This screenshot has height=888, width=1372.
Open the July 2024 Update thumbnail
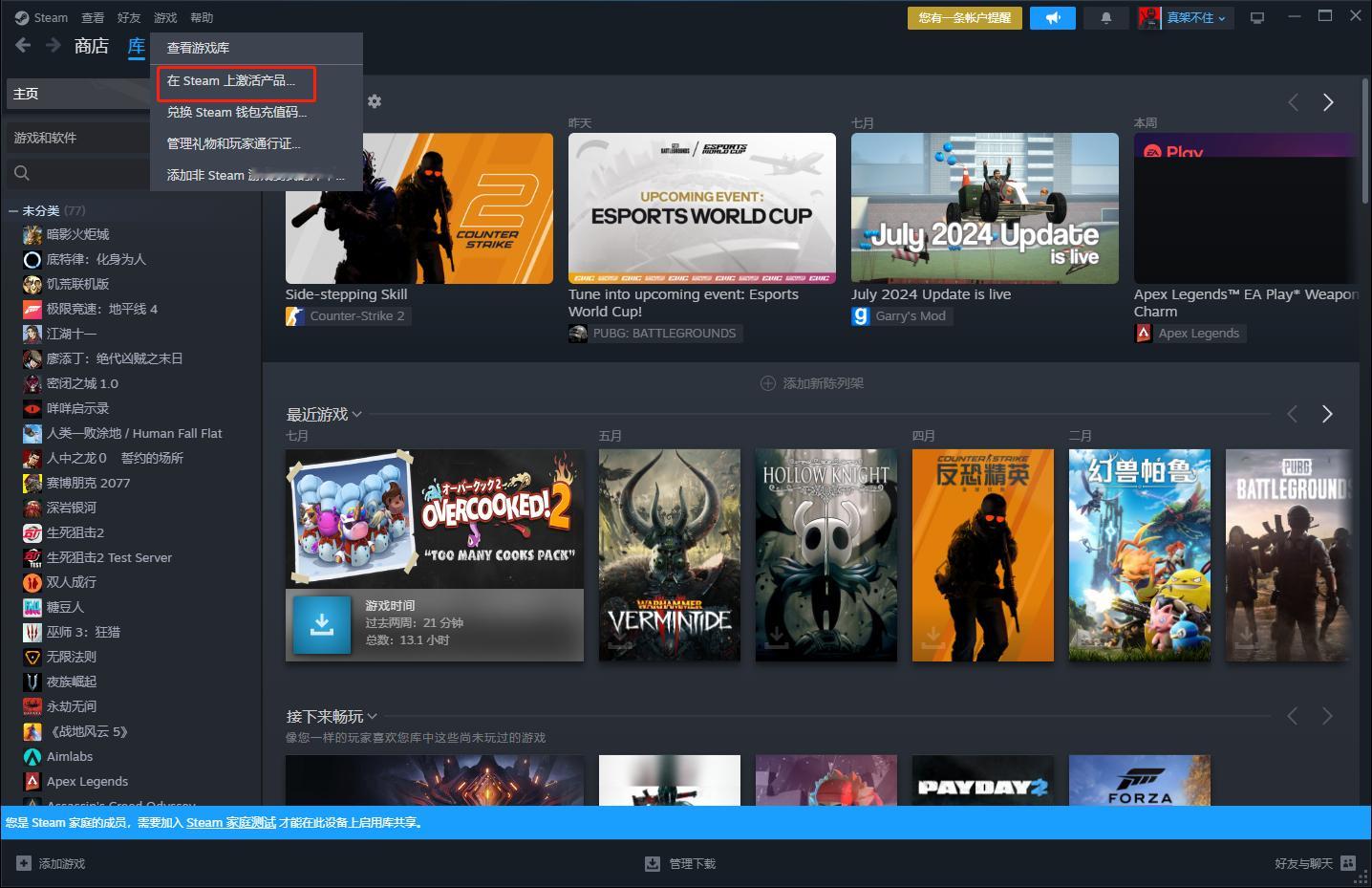(x=985, y=208)
